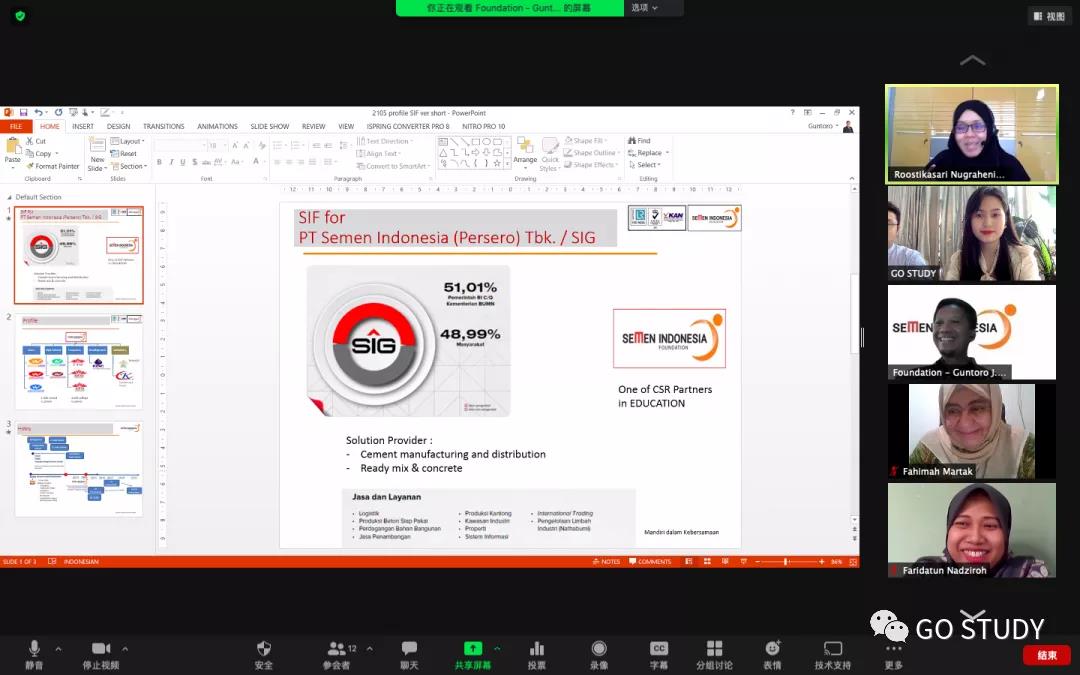The image size is (1080, 675).
Task: Open Breakout Rooms in the Zoom toolbar
Action: 714,654
